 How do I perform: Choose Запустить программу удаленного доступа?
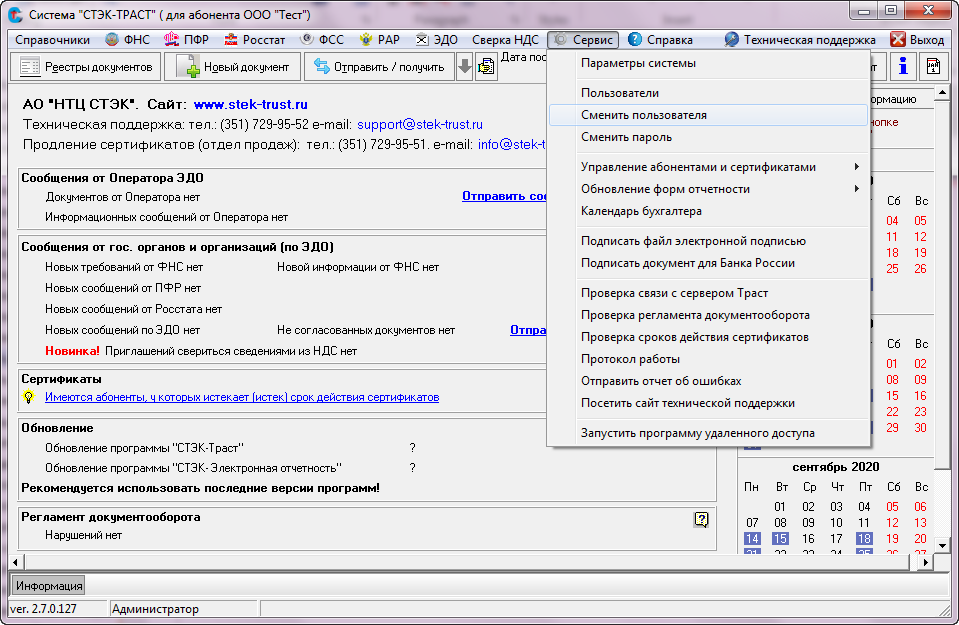709,433
